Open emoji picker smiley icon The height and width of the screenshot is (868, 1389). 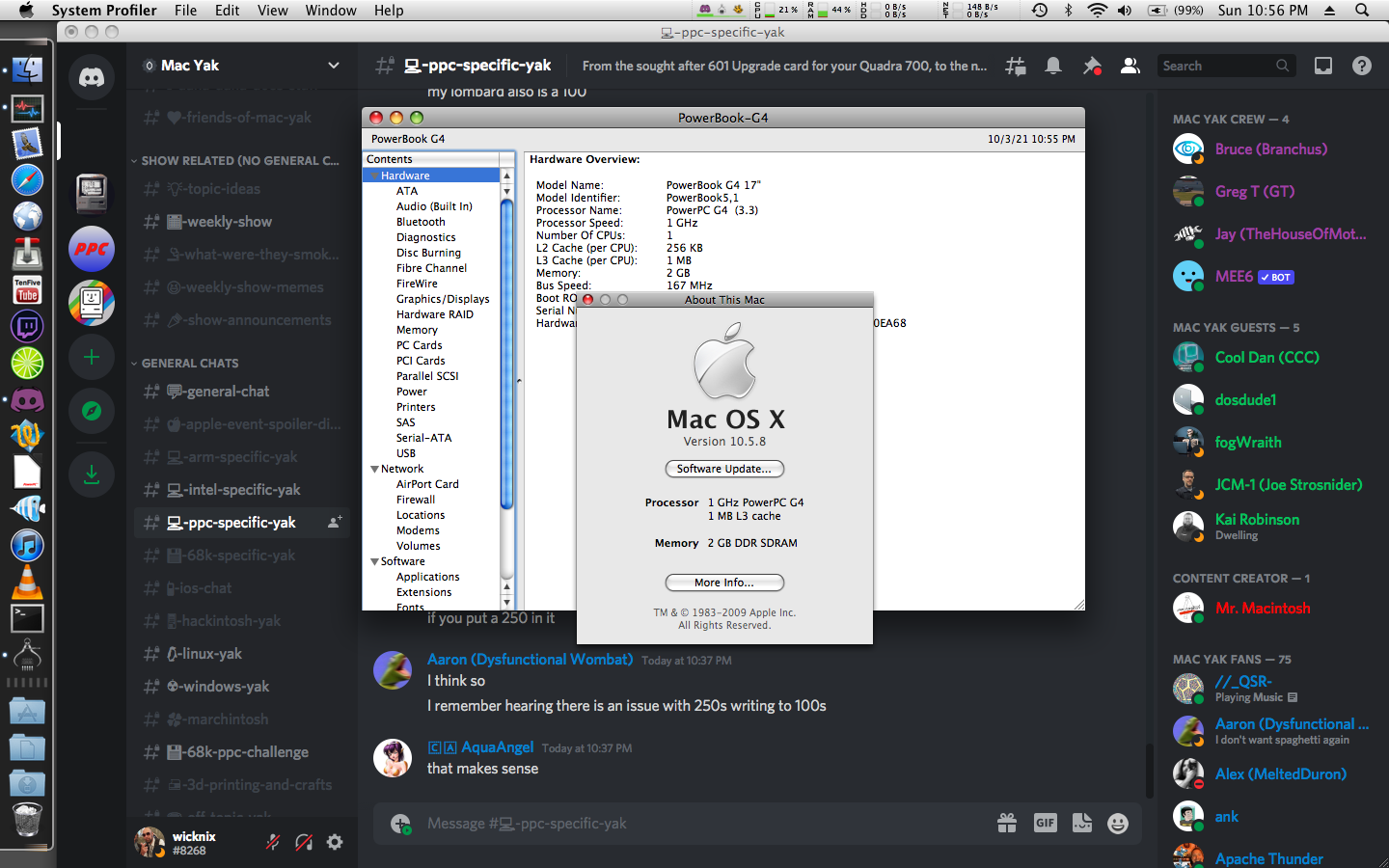(1118, 823)
